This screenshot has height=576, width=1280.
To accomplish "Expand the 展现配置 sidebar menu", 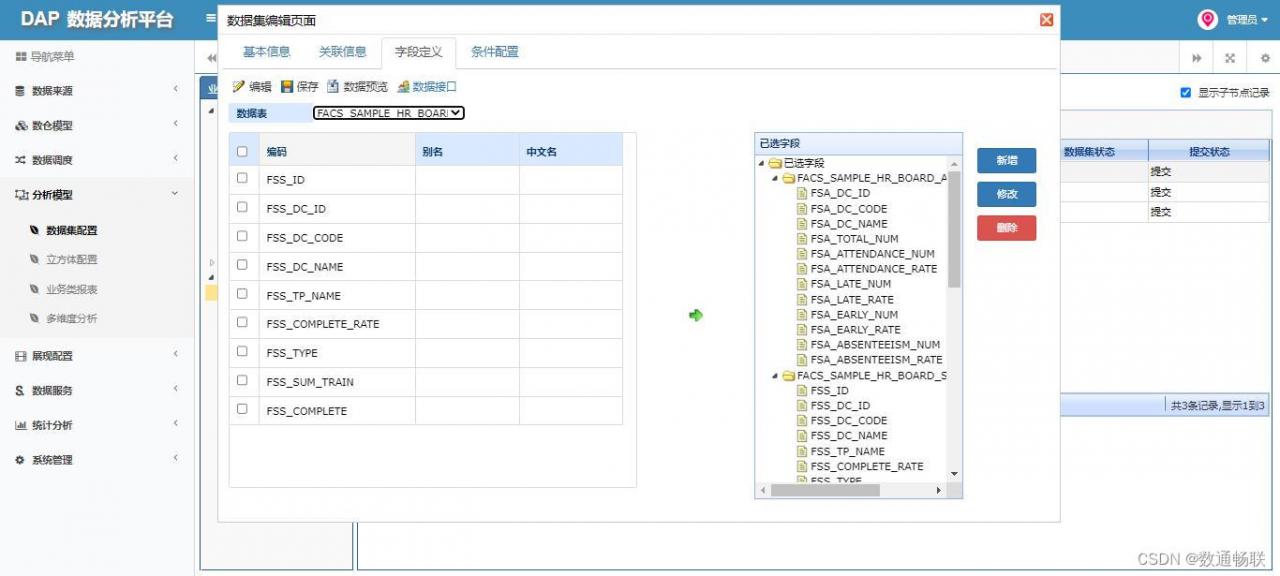I will click(175, 355).
